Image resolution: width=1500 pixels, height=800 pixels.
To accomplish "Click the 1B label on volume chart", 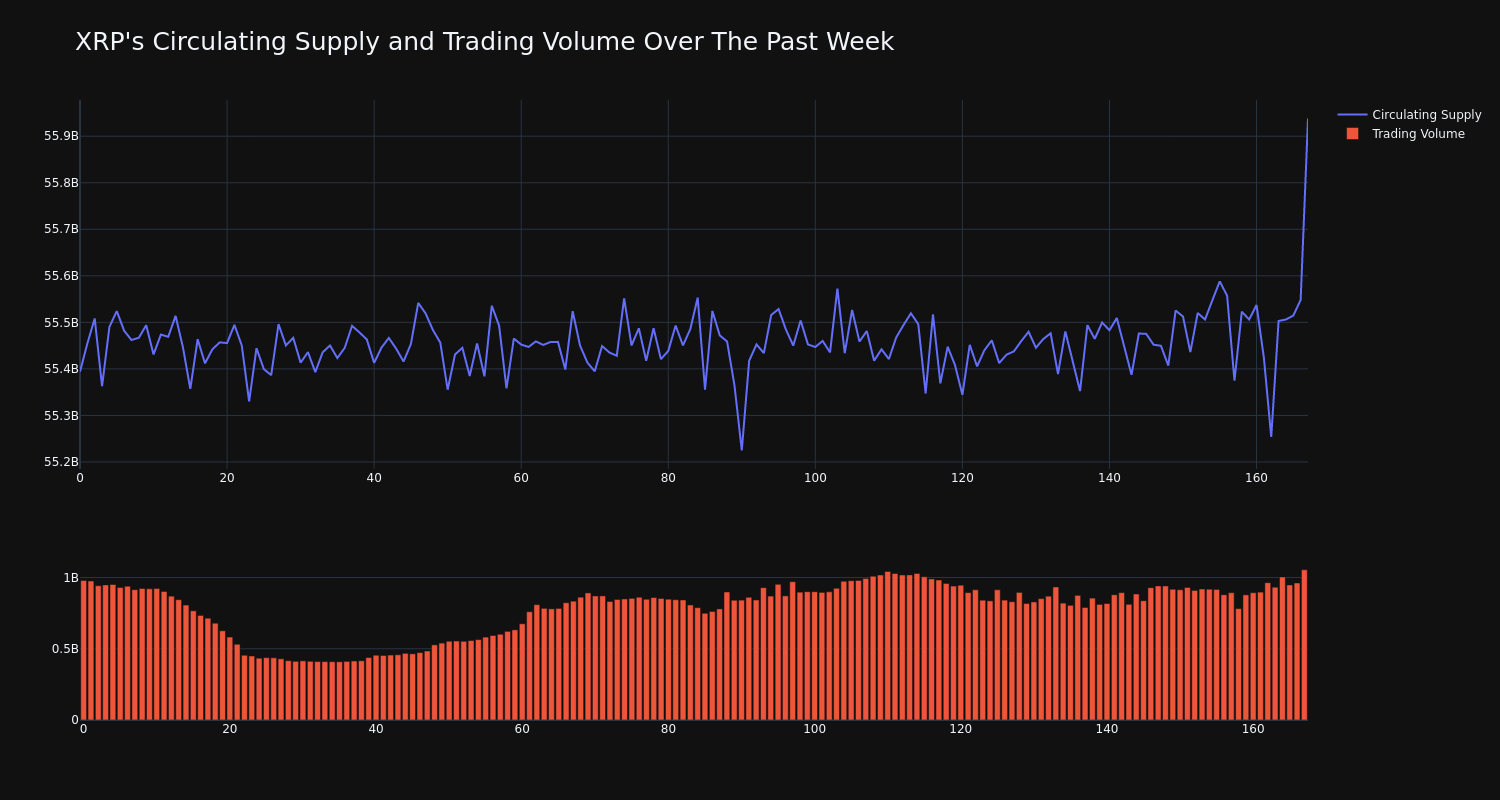I will click(71, 578).
